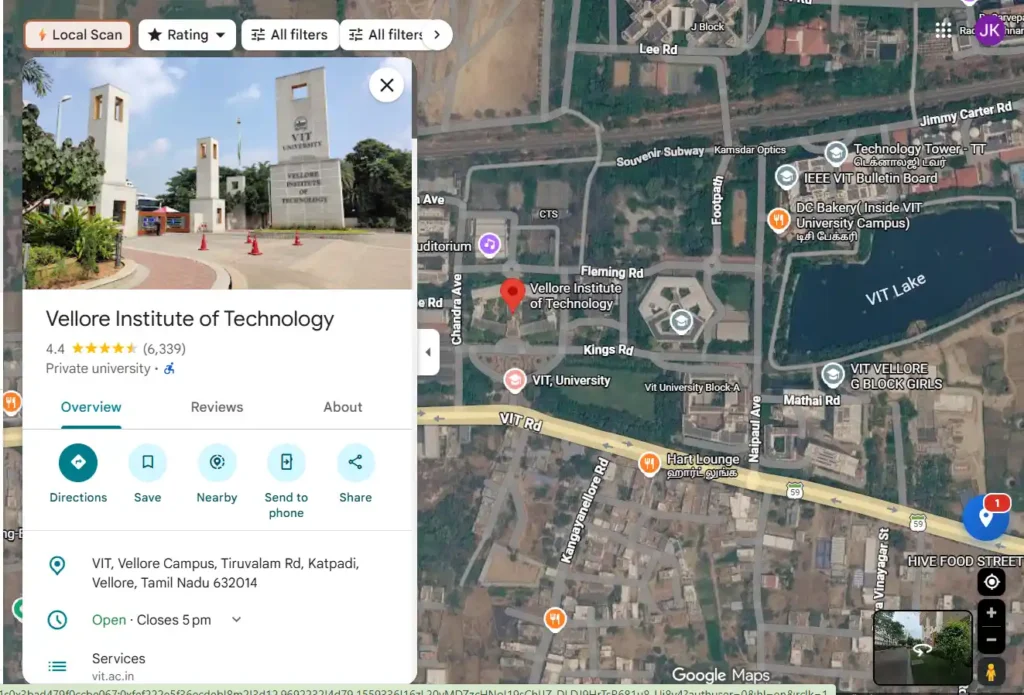Select the Overview tab
The width and height of the screenshot is (1024, 695).
pyautogui.click(x=91, y=407)
